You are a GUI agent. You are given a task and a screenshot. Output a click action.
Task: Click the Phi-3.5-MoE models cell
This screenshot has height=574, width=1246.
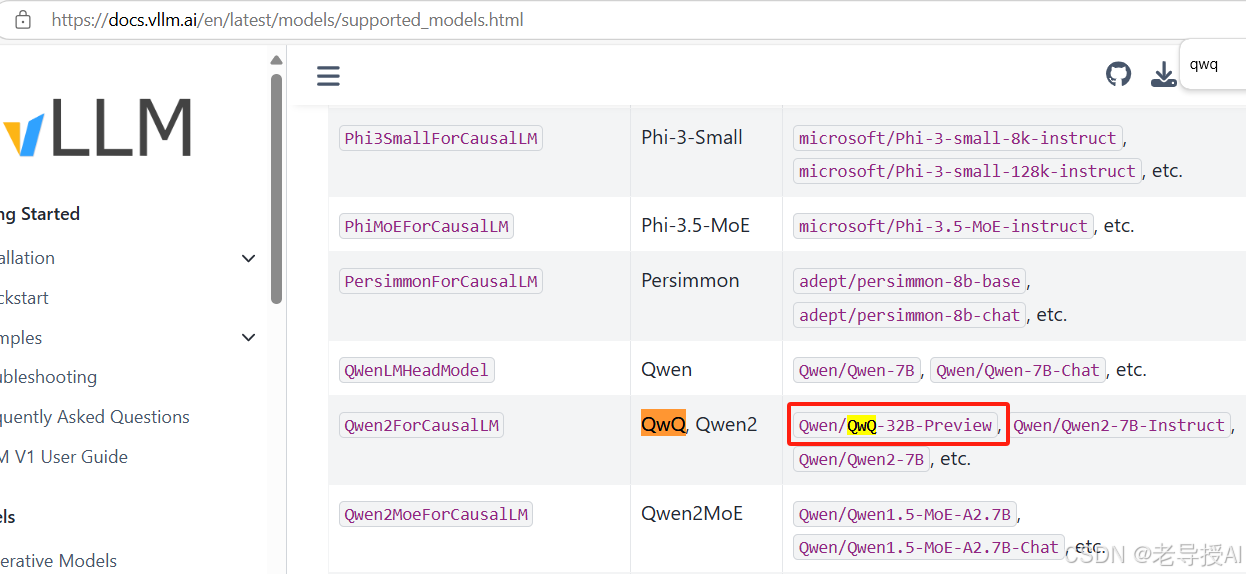point(696,225)
